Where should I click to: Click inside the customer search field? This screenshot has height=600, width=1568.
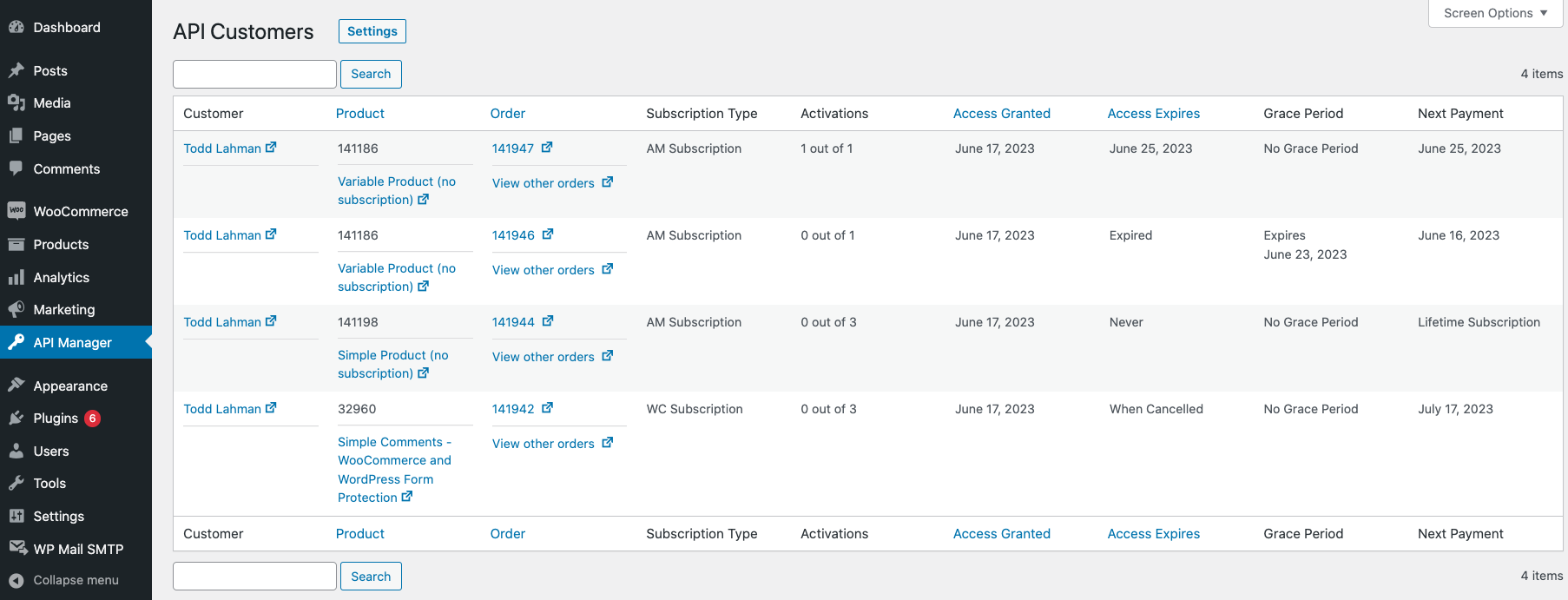click(254, 74)
